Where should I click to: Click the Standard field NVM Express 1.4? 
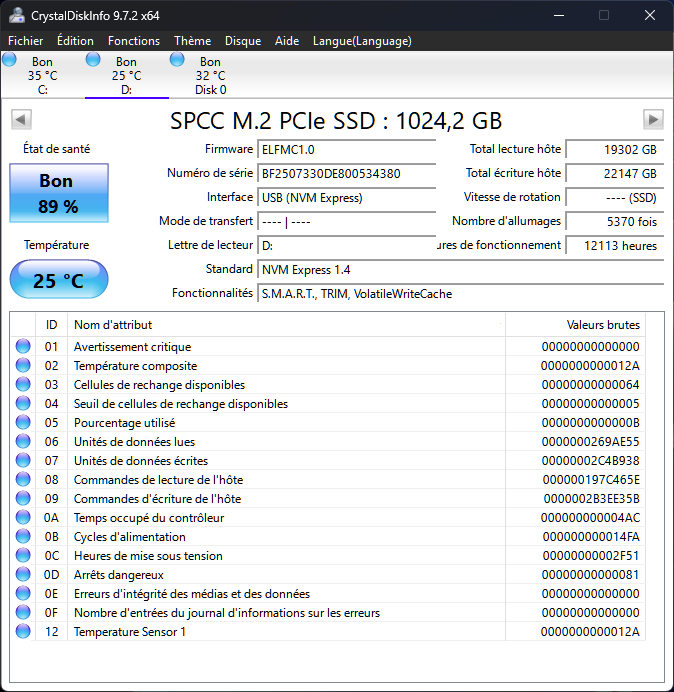click(460, 270)
